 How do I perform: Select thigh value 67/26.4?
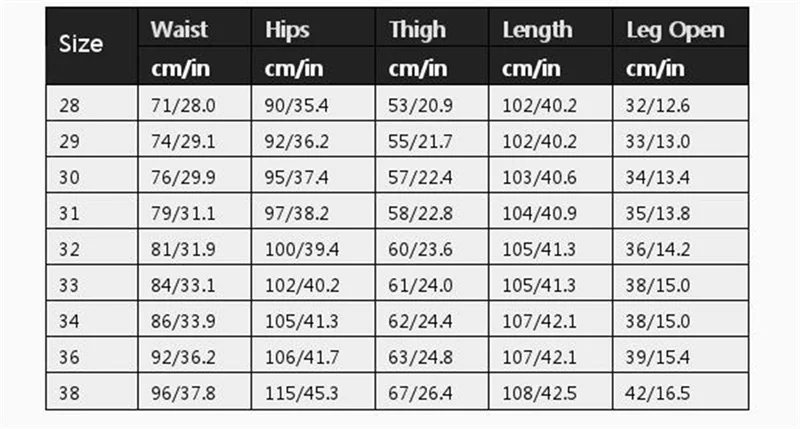[420, 393]
